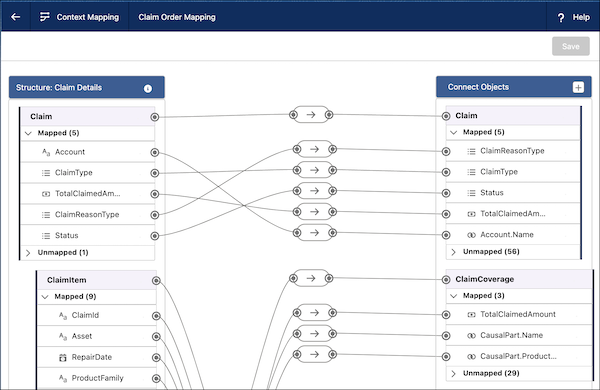This screenshot has height=390, width=600.
Task: Click the topmost Claim-to-Claim mapping arrow
Action: (311, 114)
